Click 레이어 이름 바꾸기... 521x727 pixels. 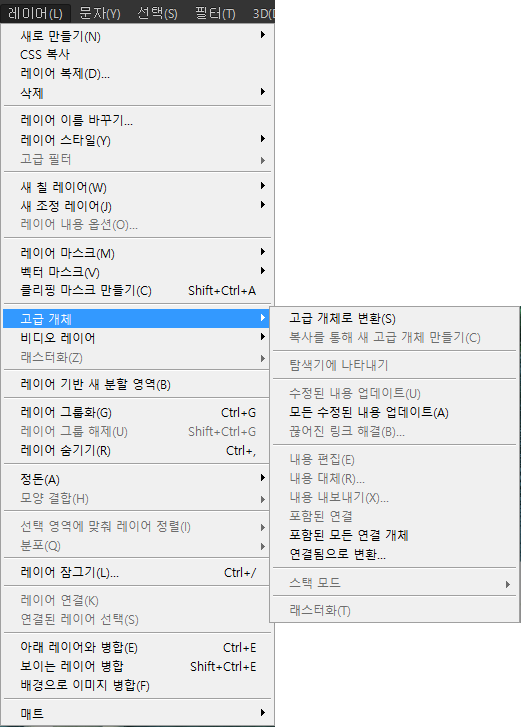[x=137, y=121]
